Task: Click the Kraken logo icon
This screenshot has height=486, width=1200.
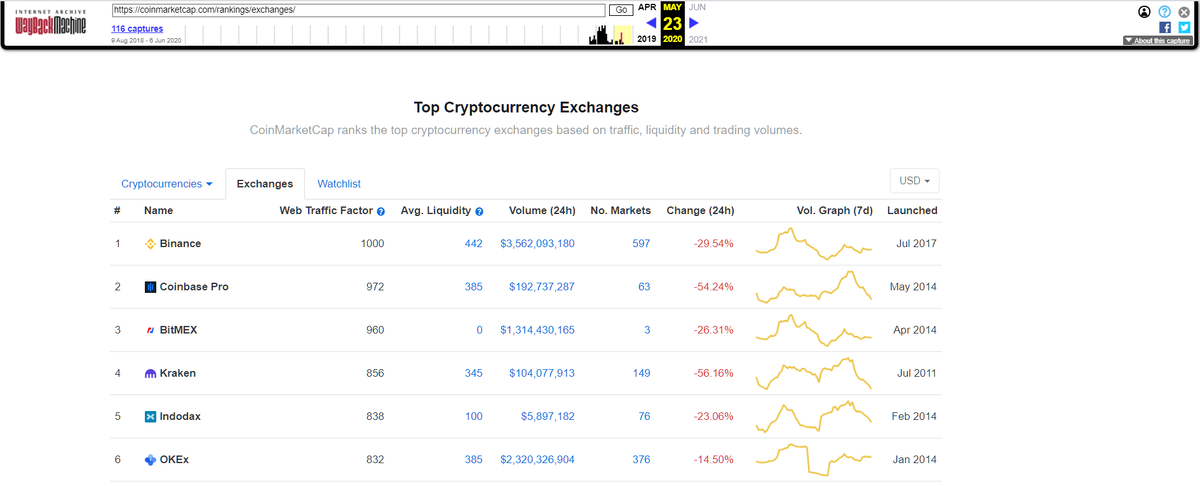Action: pos(150,373)
